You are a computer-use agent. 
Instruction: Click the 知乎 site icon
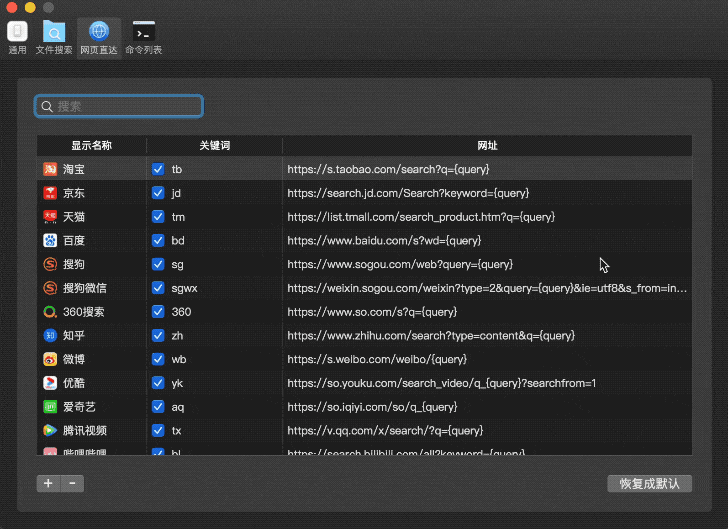click(50, 335)
